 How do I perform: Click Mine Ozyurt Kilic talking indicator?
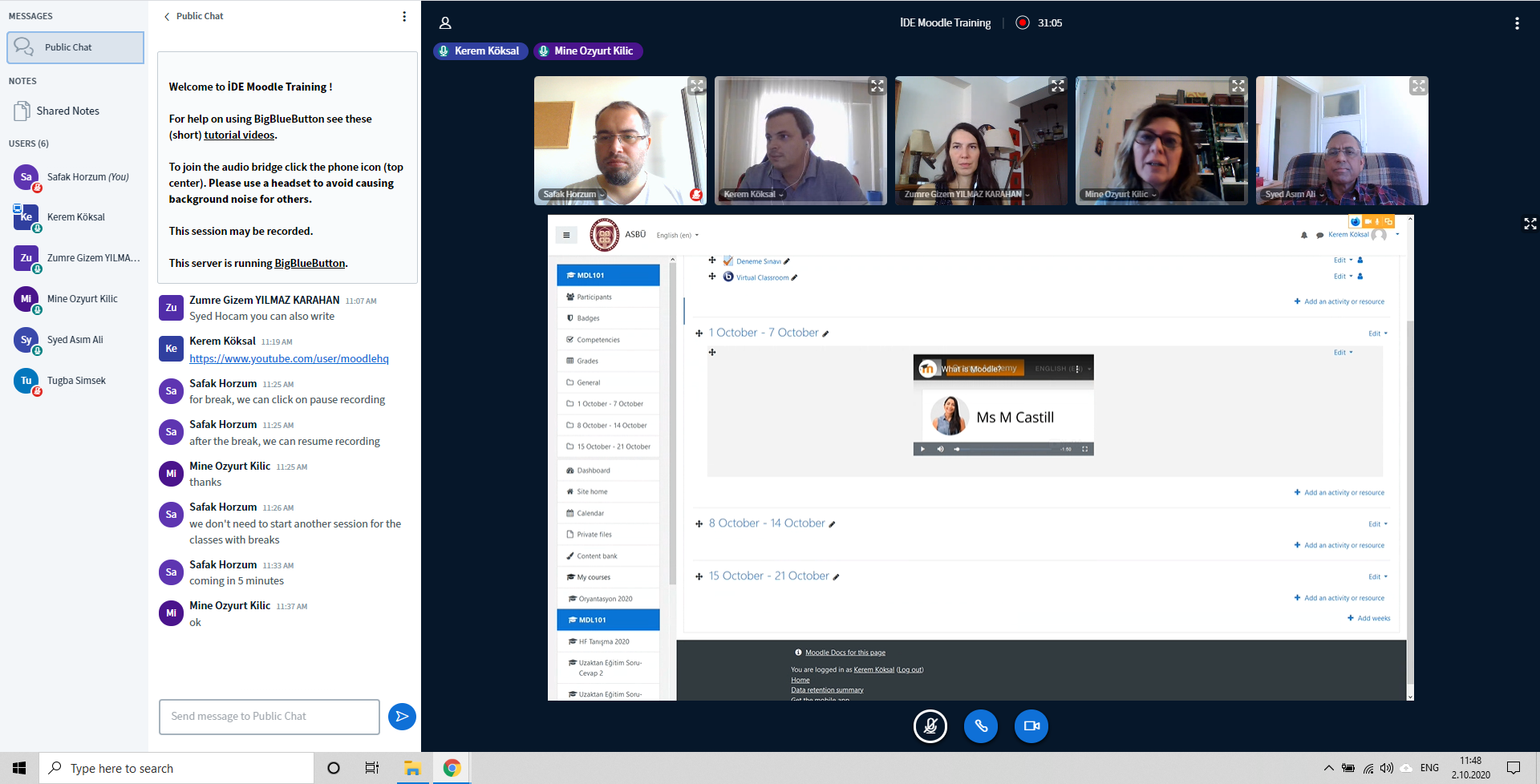pos(588,51)
